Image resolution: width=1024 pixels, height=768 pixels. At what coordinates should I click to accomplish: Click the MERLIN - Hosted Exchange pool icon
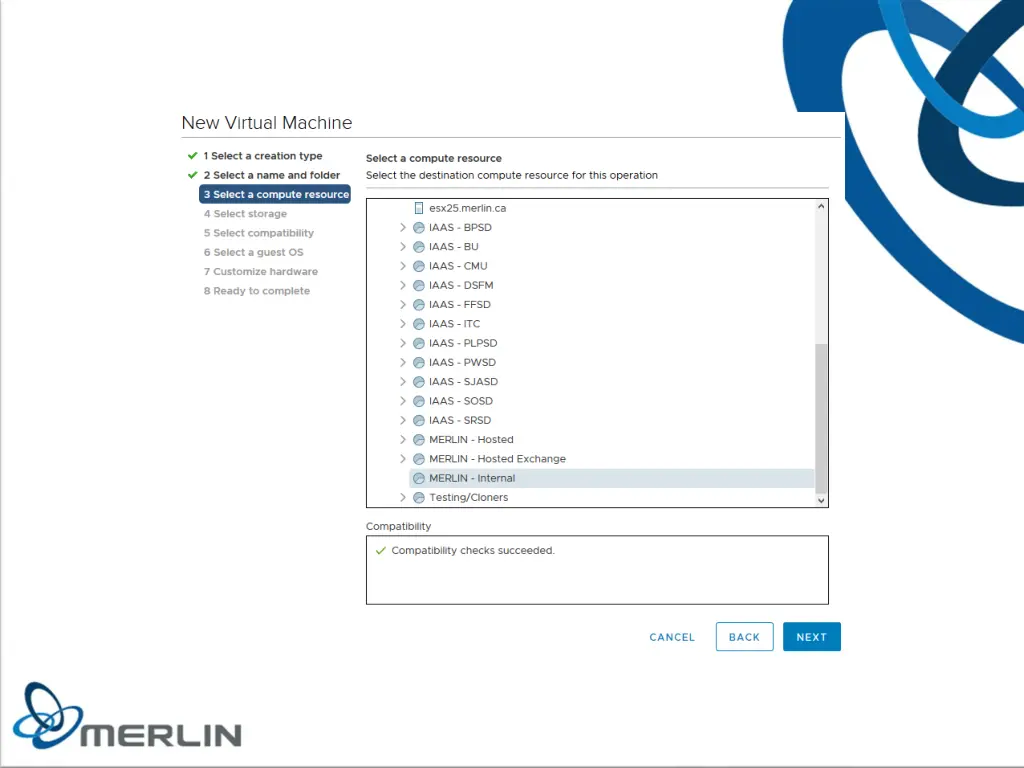pyautogui.click(x=419, y=459)
